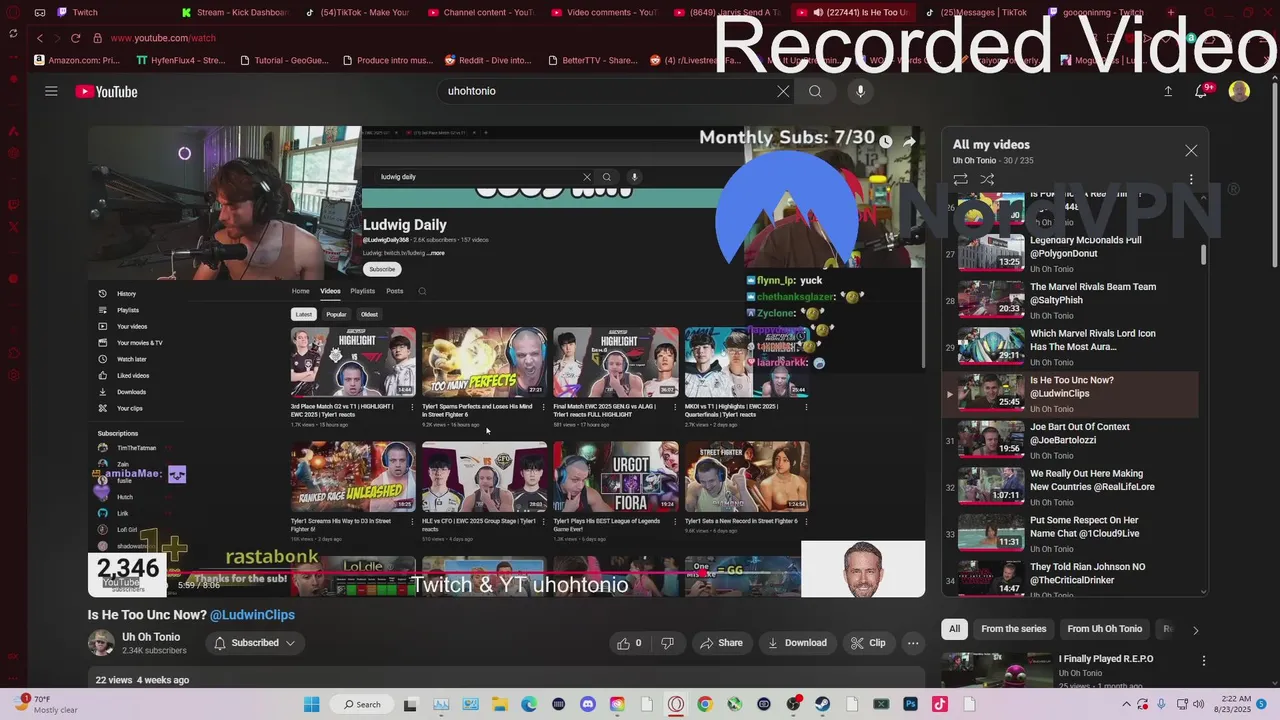Open Photoshop from taskbar
Screen dimensions: 1280x720
click(910, 704)
